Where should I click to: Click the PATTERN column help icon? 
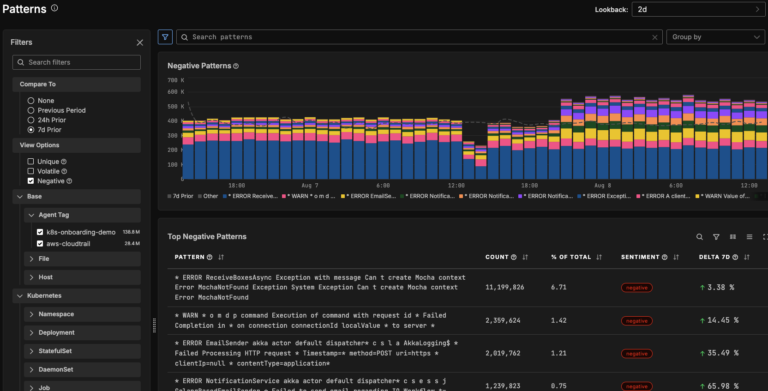[x=210, y=257]
